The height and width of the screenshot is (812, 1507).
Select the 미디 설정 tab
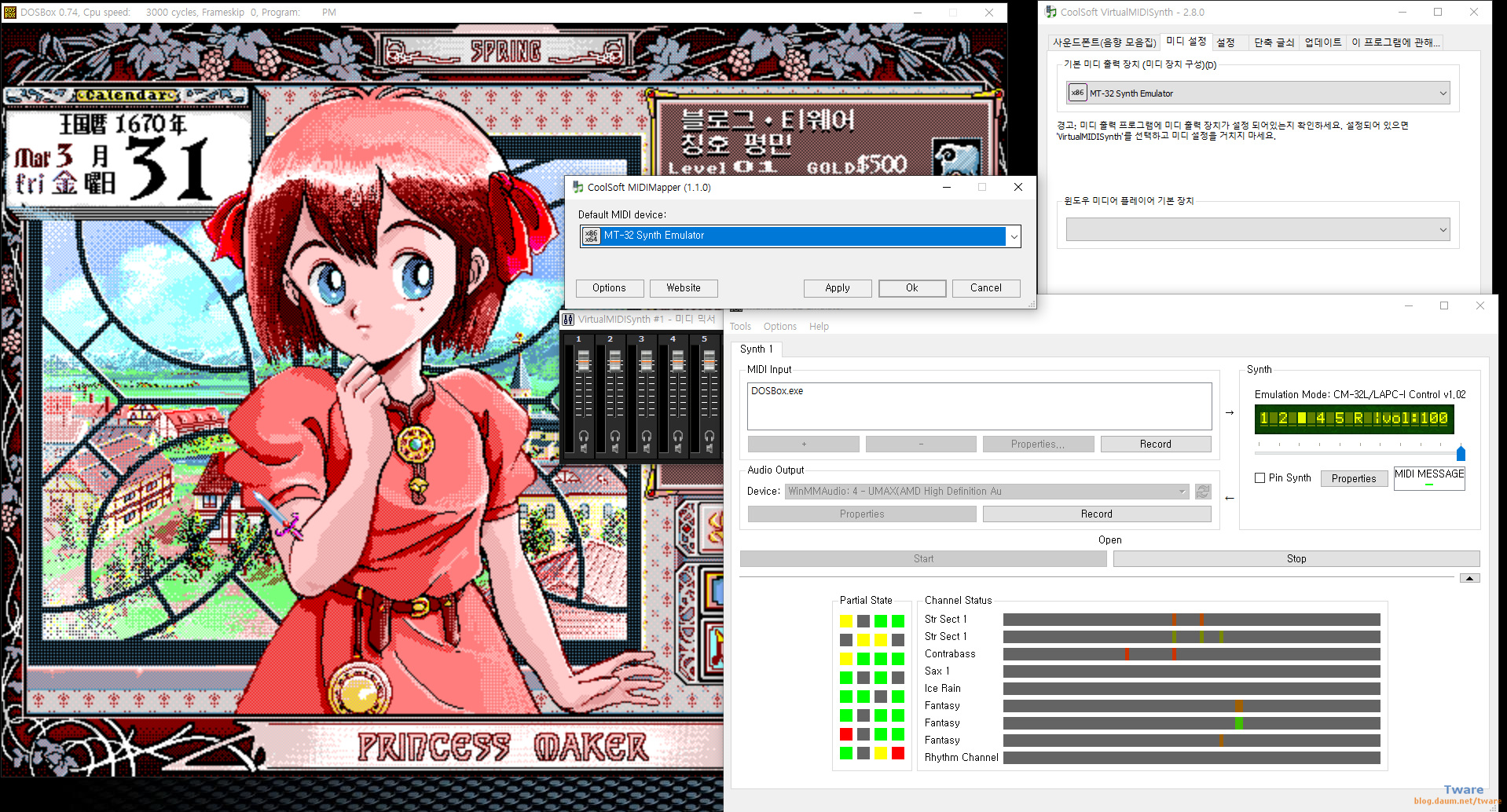[x=1186, y=42]
